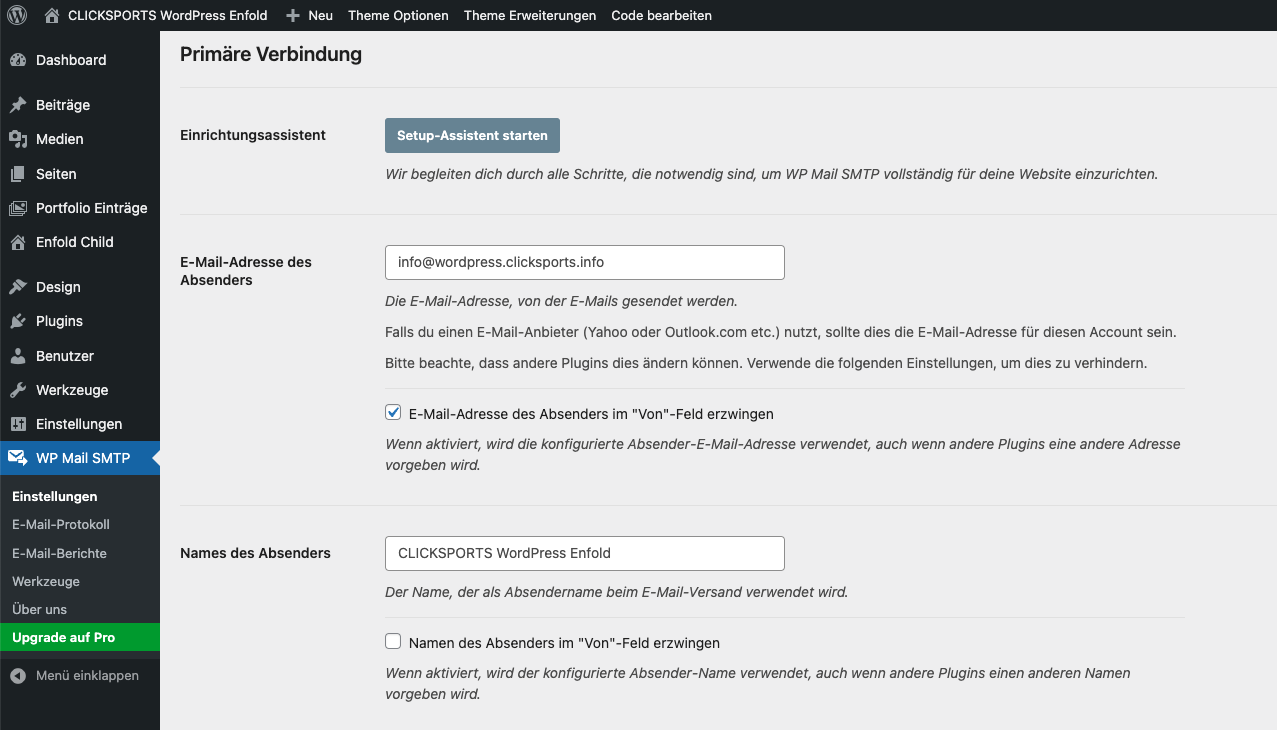
Task: Click the Plugins plug icon
Action: [x=18, y=321]
